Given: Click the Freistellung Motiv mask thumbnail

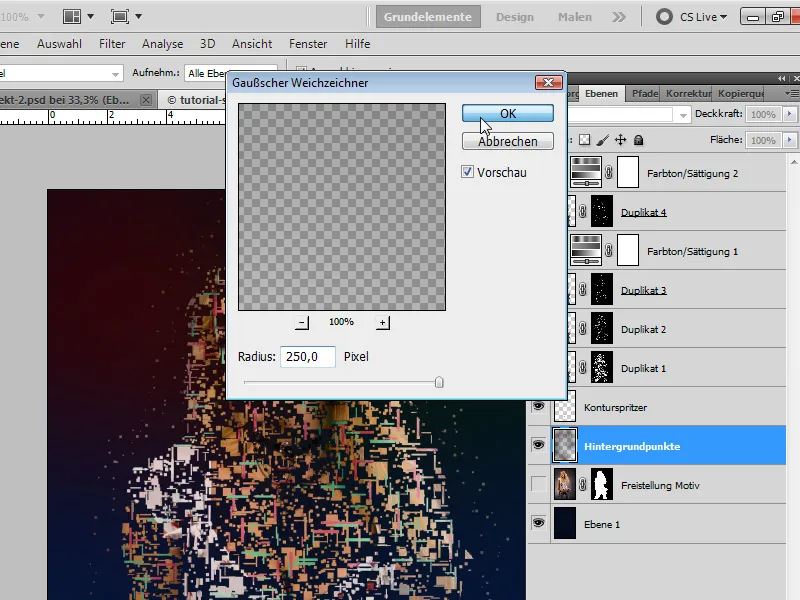Looking at the screenshot, I should click(602, 484).
